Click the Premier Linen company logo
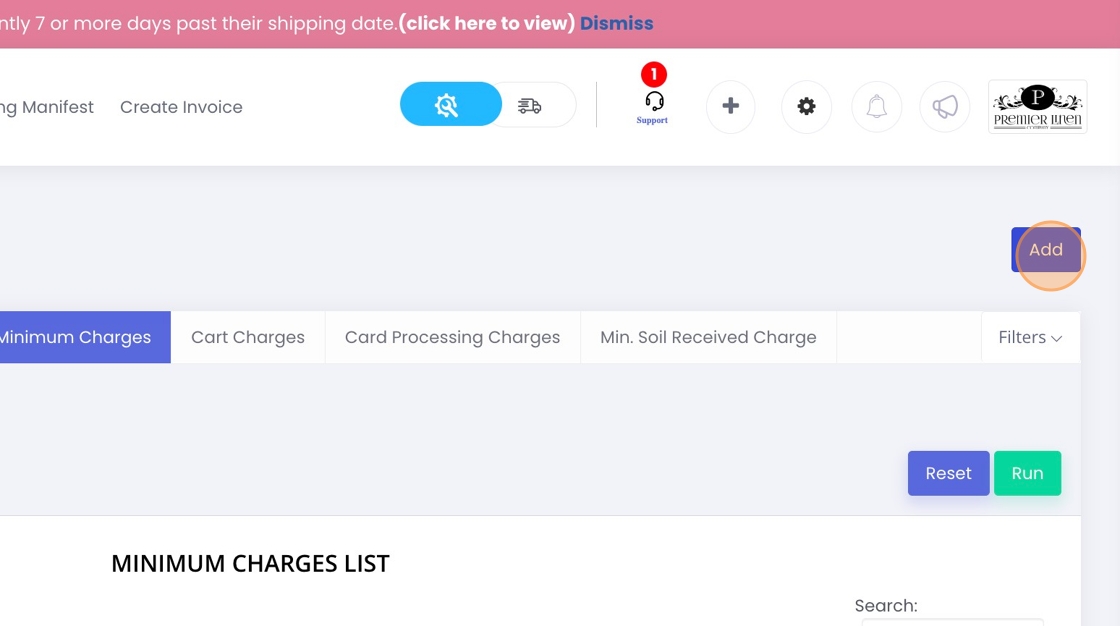This screenshot has width=1120, height=626. point(1037,106)
